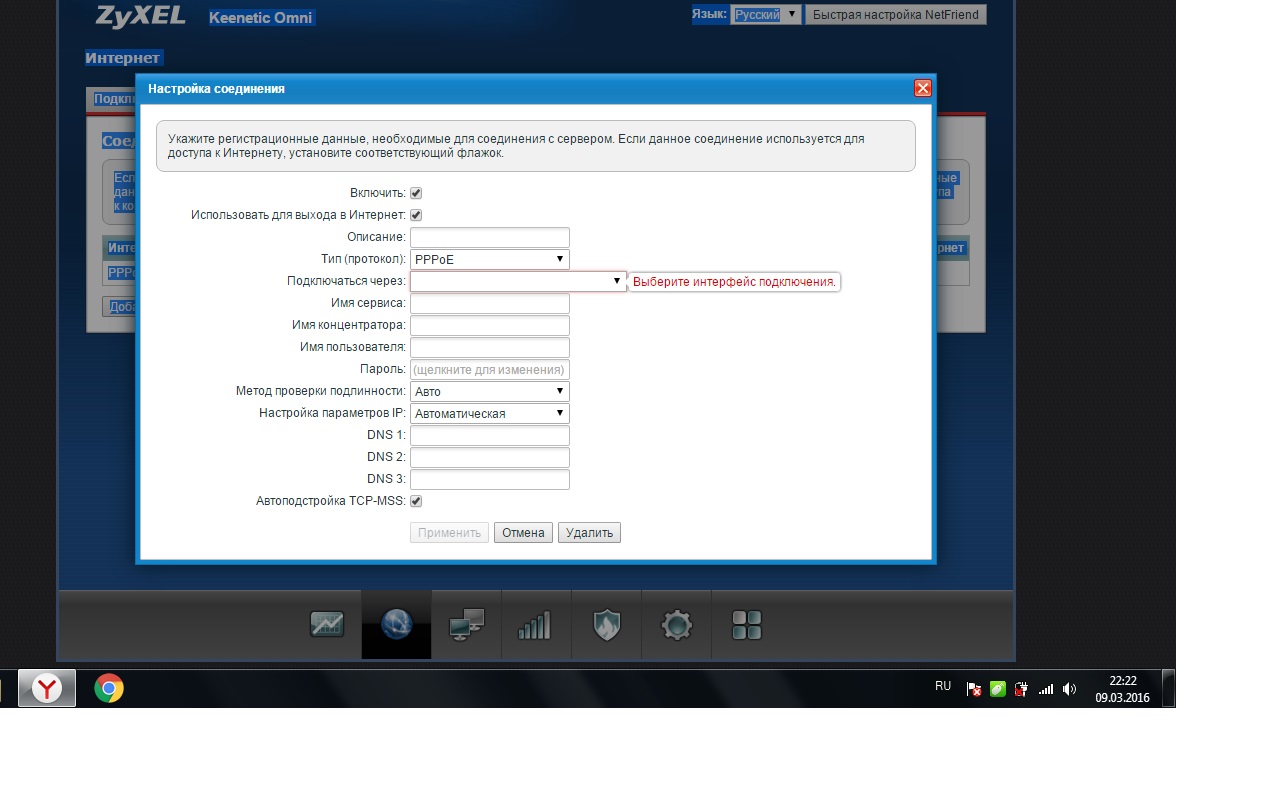1280x800 pixels.
Task: Open the Тип (протокол) PPPoE dropdown
Action: 490,260
